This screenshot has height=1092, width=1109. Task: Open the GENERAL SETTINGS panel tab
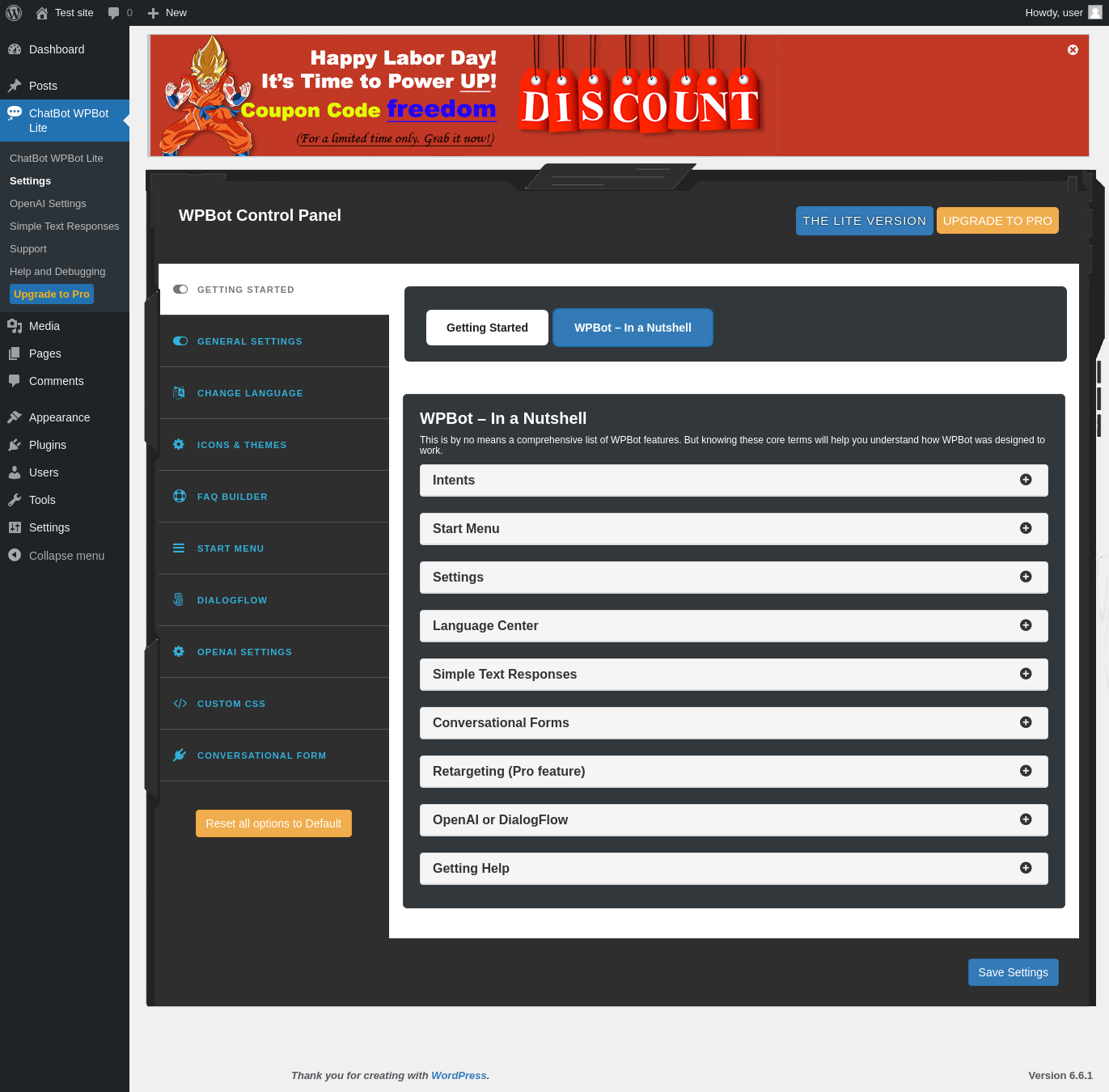[x=274, y=341]
